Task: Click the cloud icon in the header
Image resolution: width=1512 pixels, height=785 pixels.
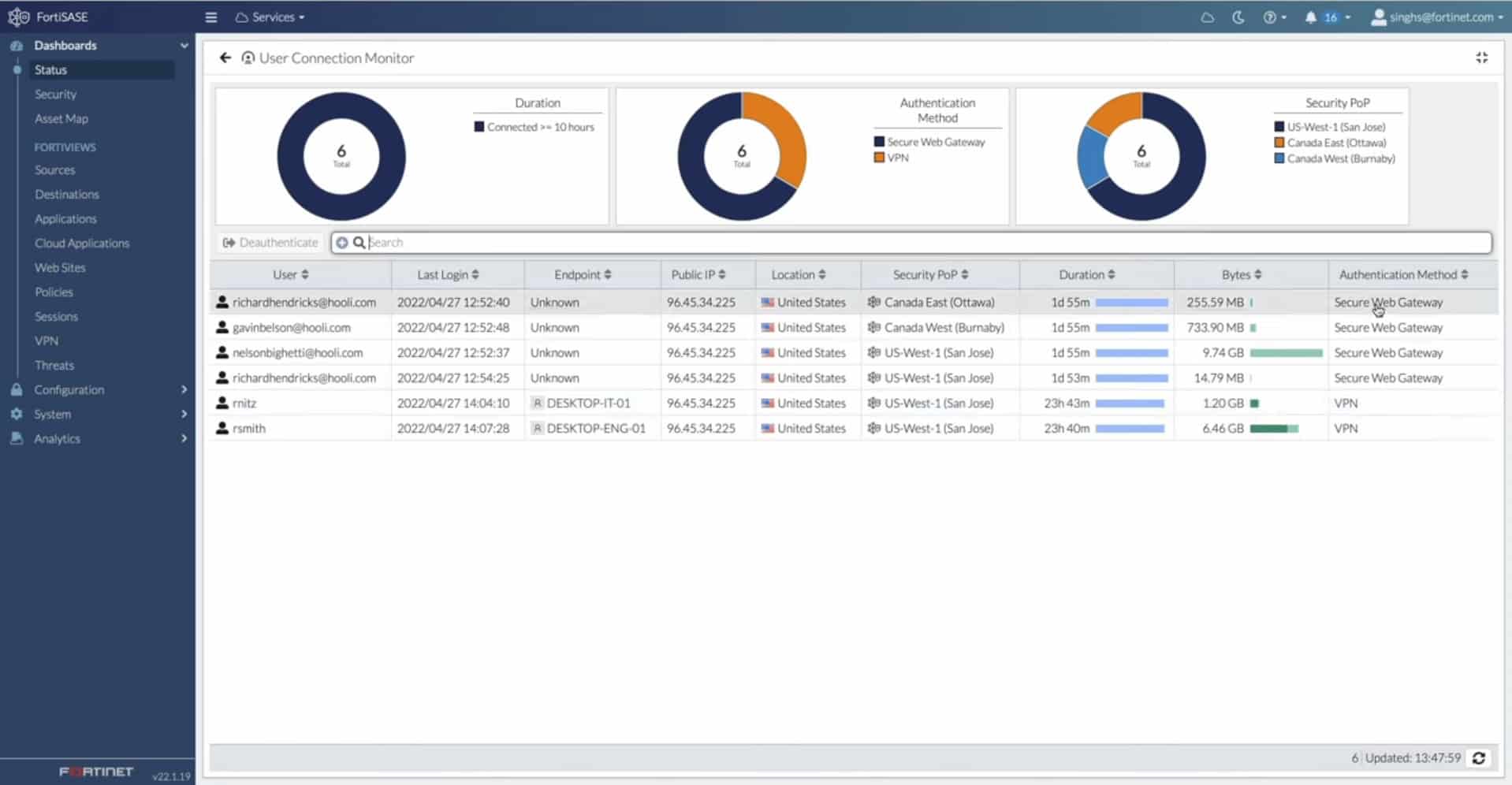Action: point(1207,17)
